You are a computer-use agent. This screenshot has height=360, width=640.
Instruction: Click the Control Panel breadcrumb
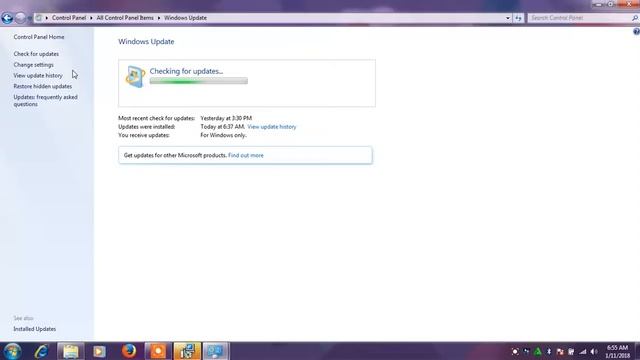(69, 18)
